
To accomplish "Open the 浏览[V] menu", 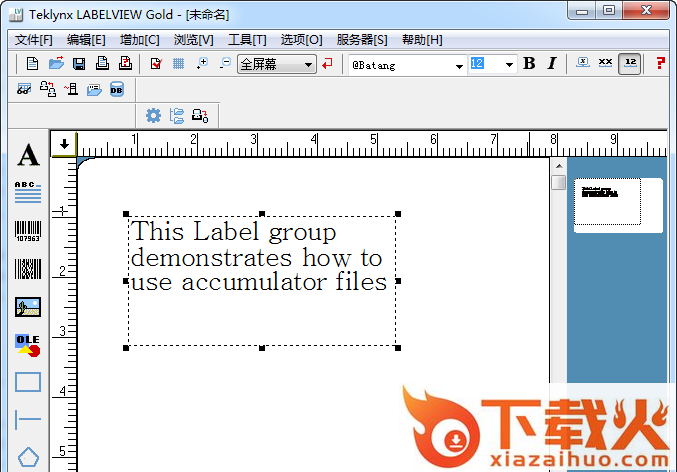I will (193, 40).
